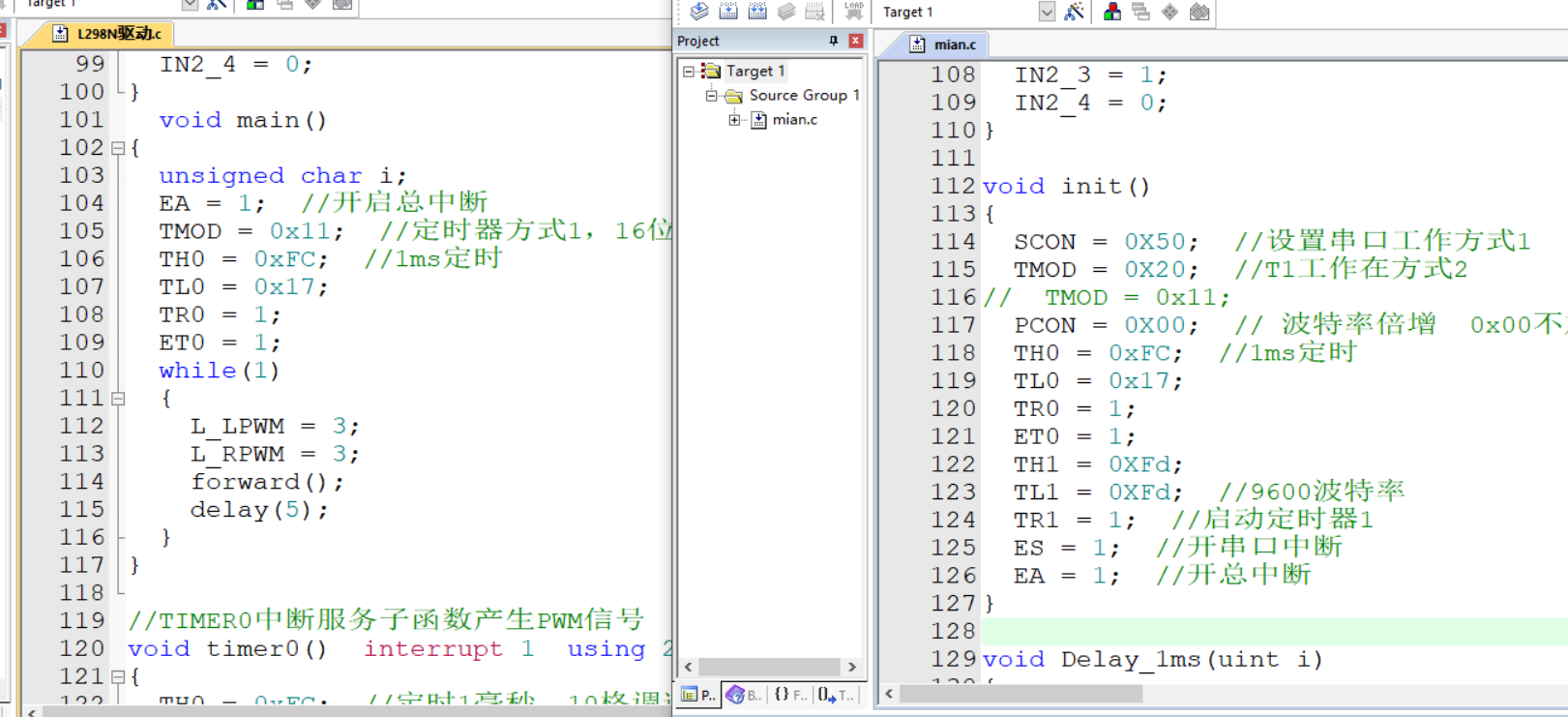Image resolution: width=1568 pixels, height=717 pixels.
Task: Click 'TH1 = 0XFd;' on line 122
Action: coord(1098,464)
